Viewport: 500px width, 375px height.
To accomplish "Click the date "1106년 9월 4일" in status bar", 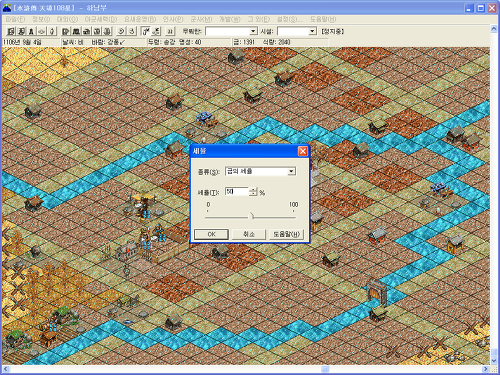I will [23, 42].
